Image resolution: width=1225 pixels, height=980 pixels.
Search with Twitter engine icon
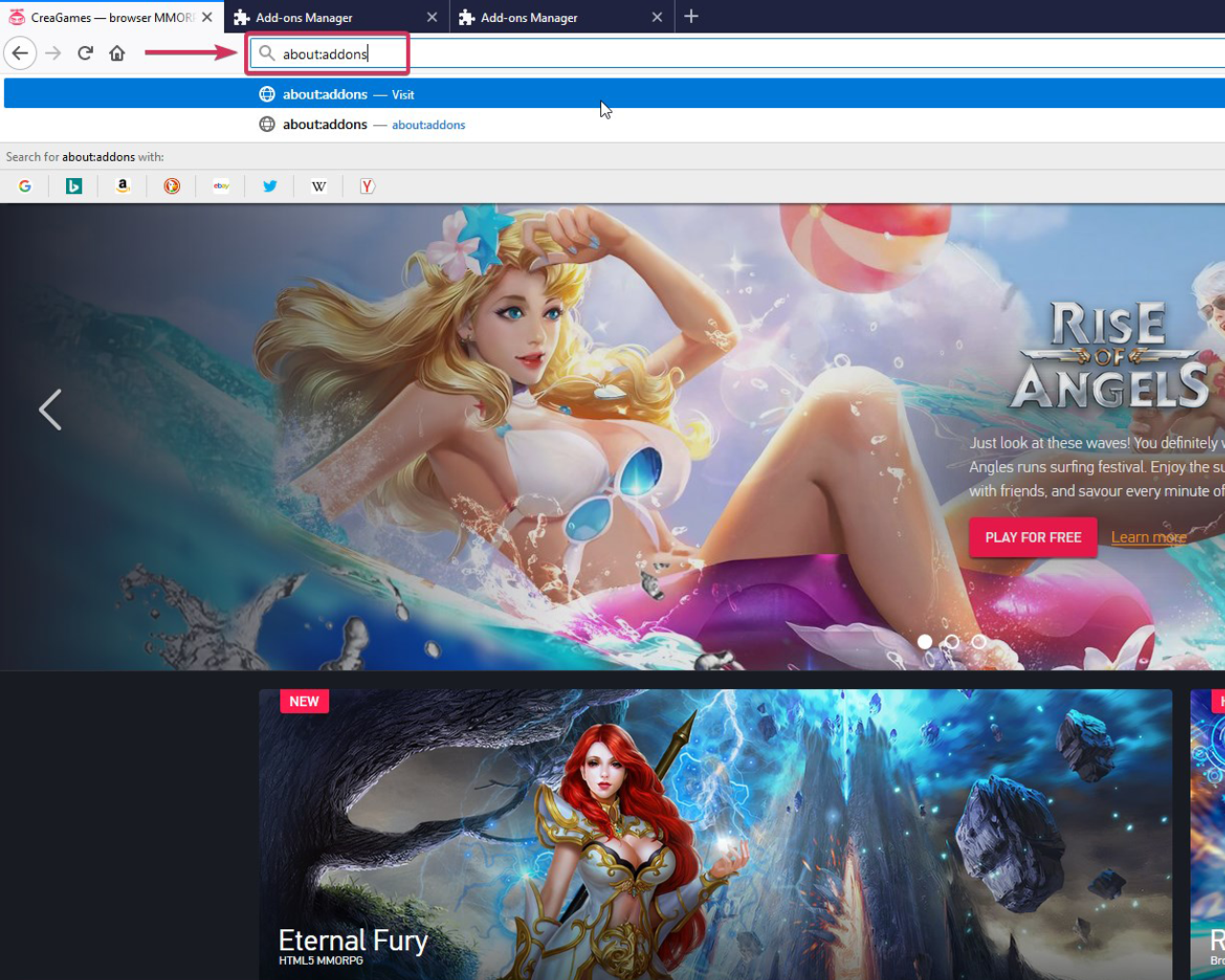(x=270, y=187)
